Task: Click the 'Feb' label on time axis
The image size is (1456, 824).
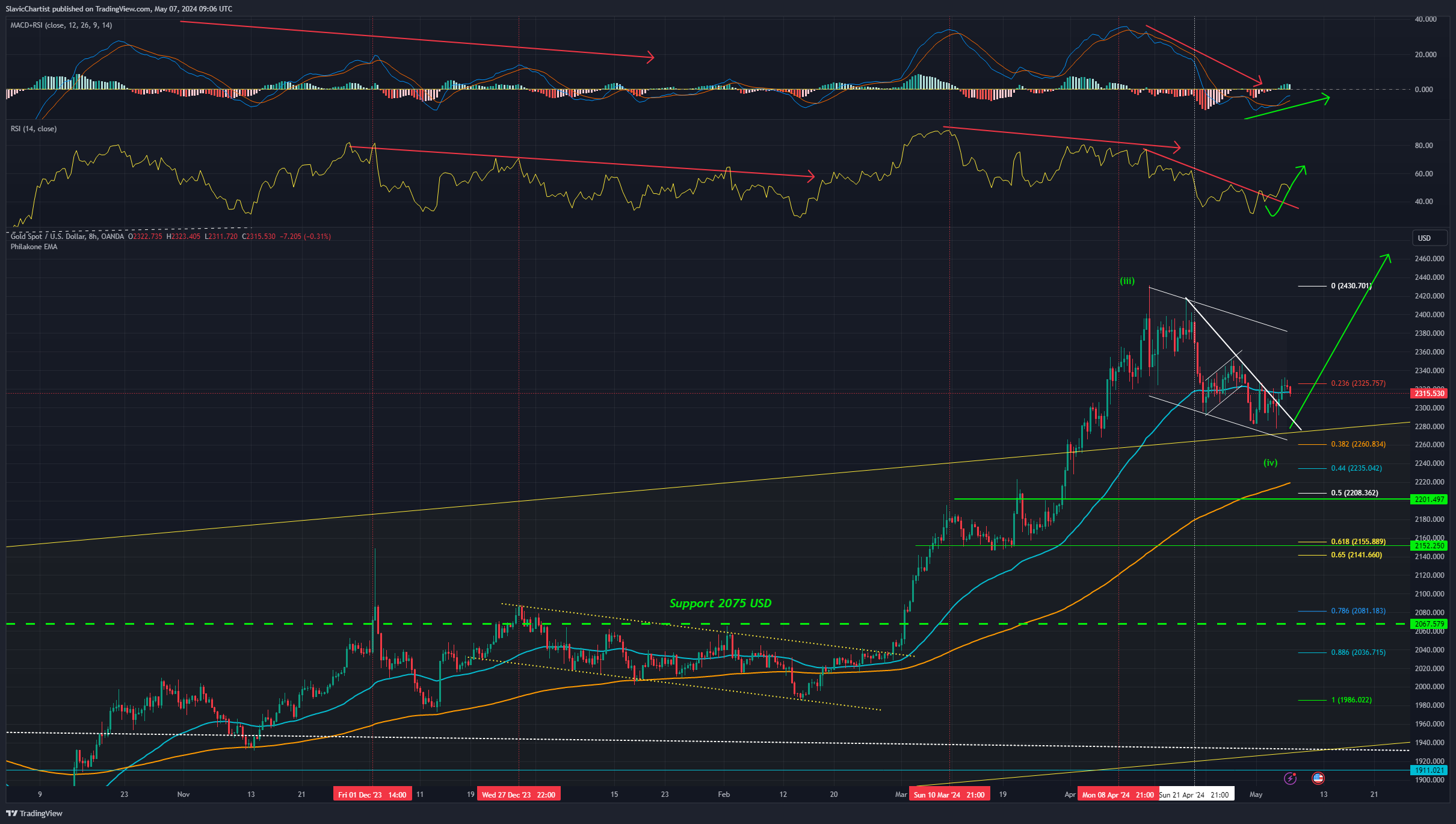Action: 724,795
